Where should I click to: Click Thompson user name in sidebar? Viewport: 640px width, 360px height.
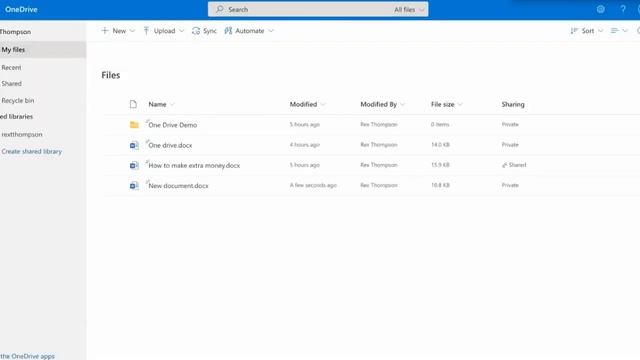click(16, 31)
